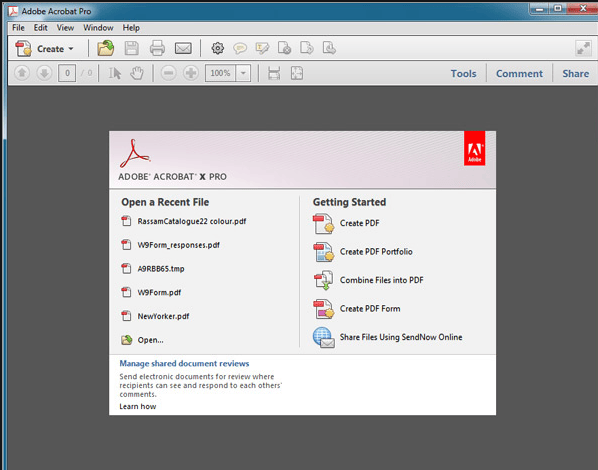
Task: Expand the Create dropdown arrow
Action: (x=71, y=49)
